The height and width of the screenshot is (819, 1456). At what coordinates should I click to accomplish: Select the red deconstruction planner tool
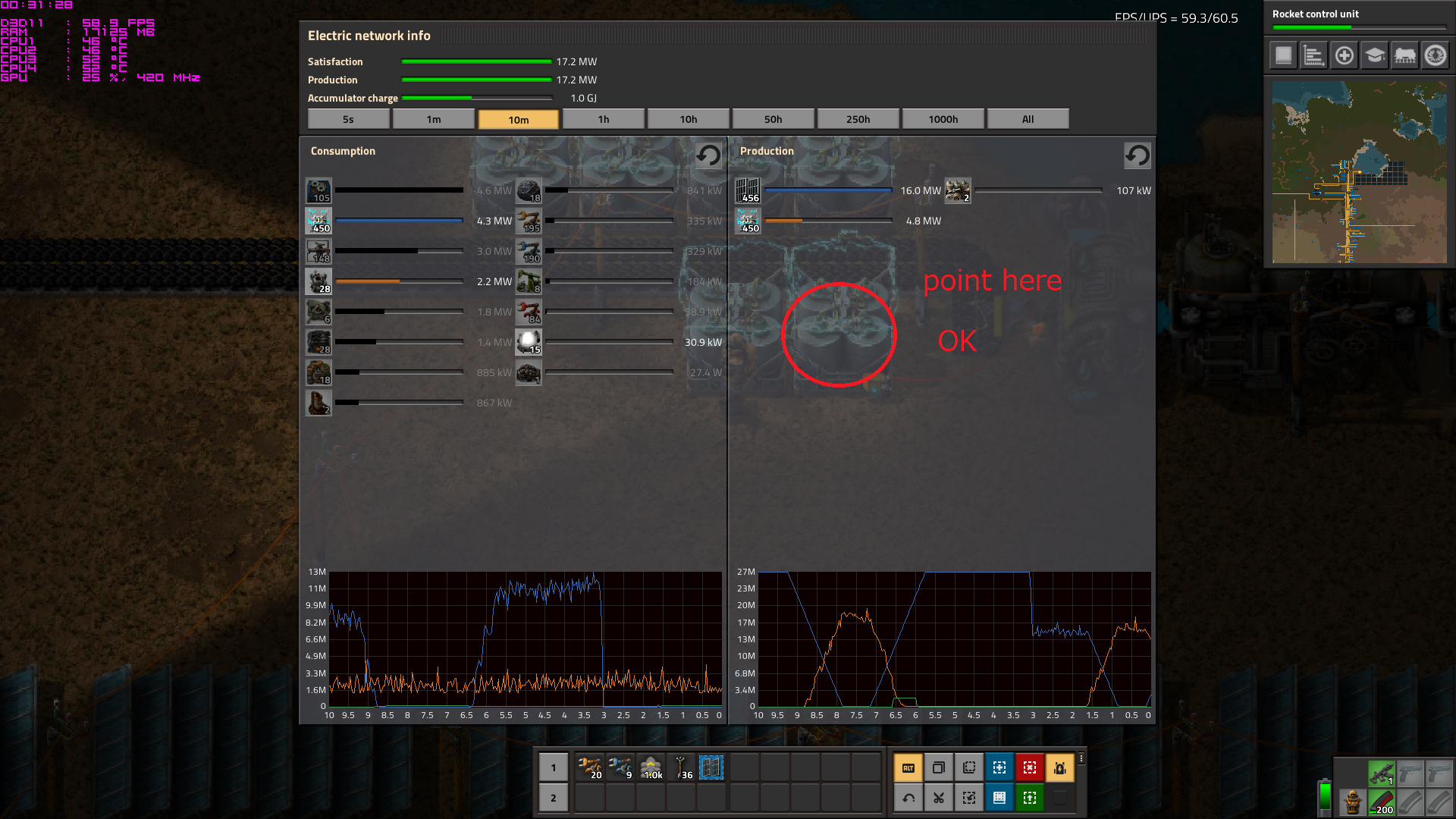point(1029,767)
